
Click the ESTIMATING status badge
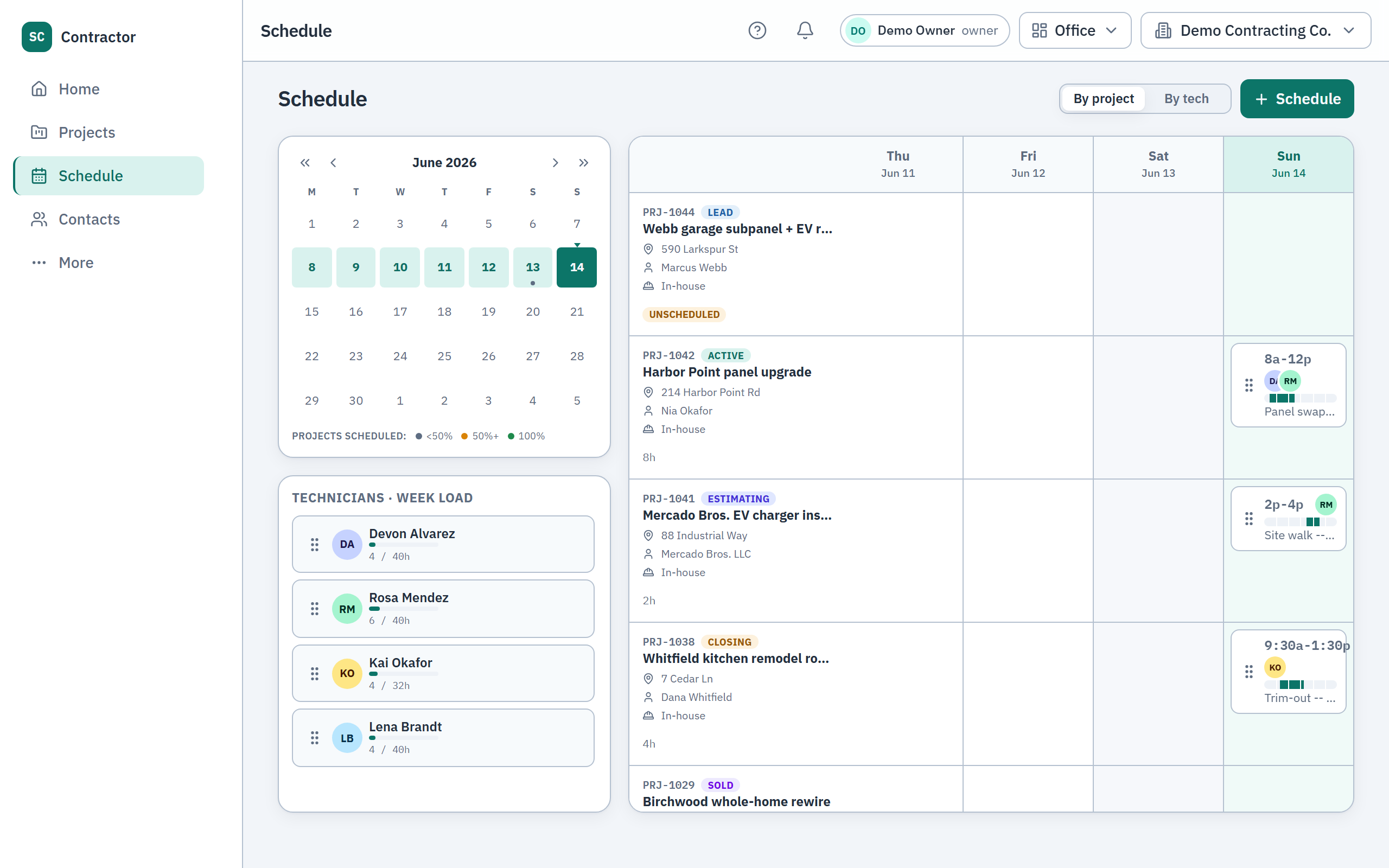pos(738,499)
